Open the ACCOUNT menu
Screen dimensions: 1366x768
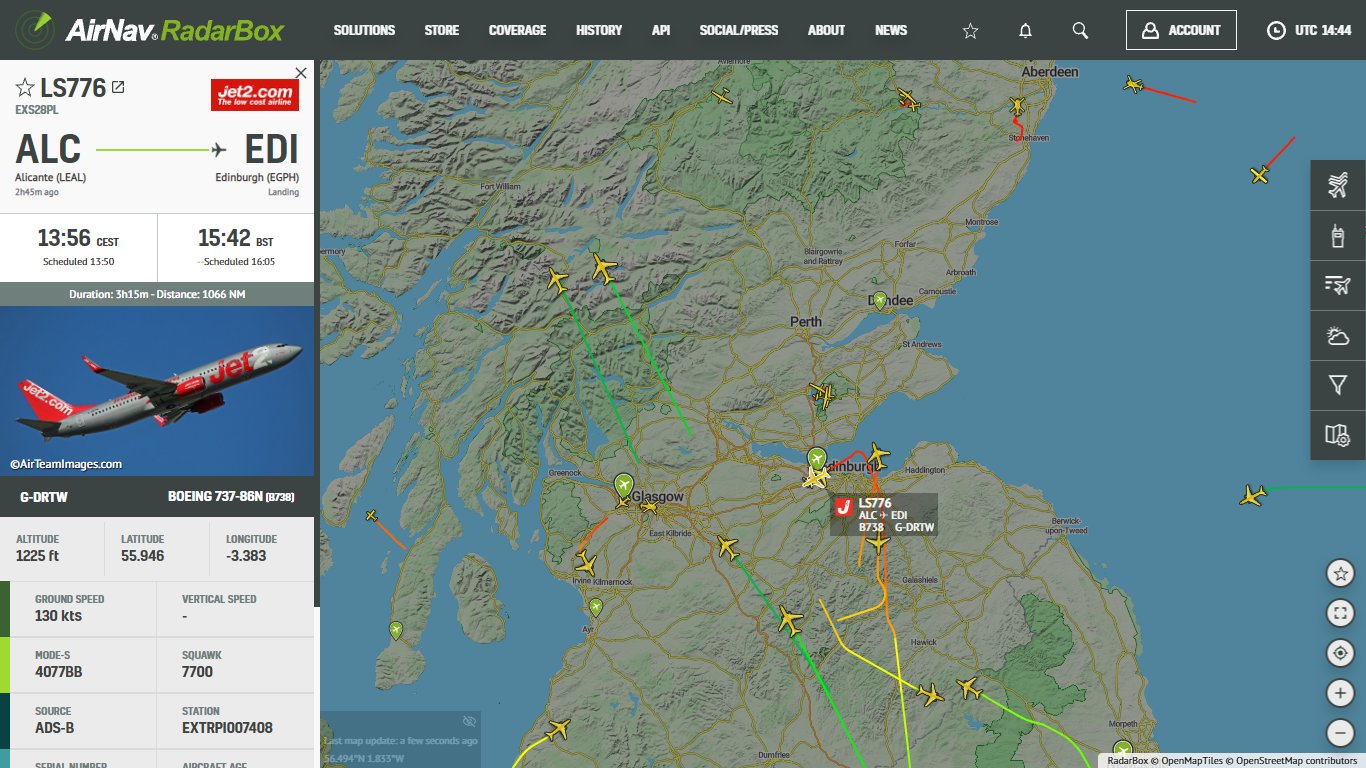tap(1181, 30)
